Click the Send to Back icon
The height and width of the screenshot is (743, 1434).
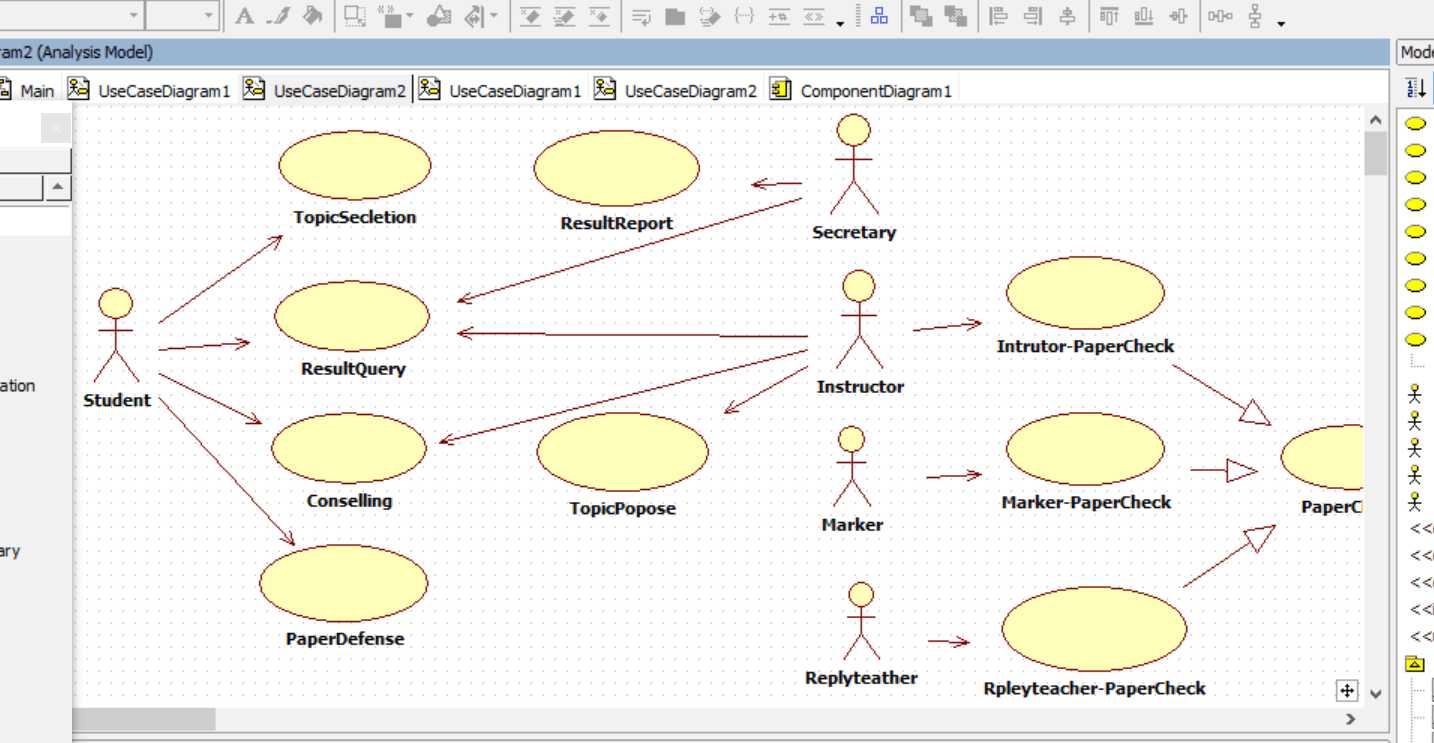(955, 16)
